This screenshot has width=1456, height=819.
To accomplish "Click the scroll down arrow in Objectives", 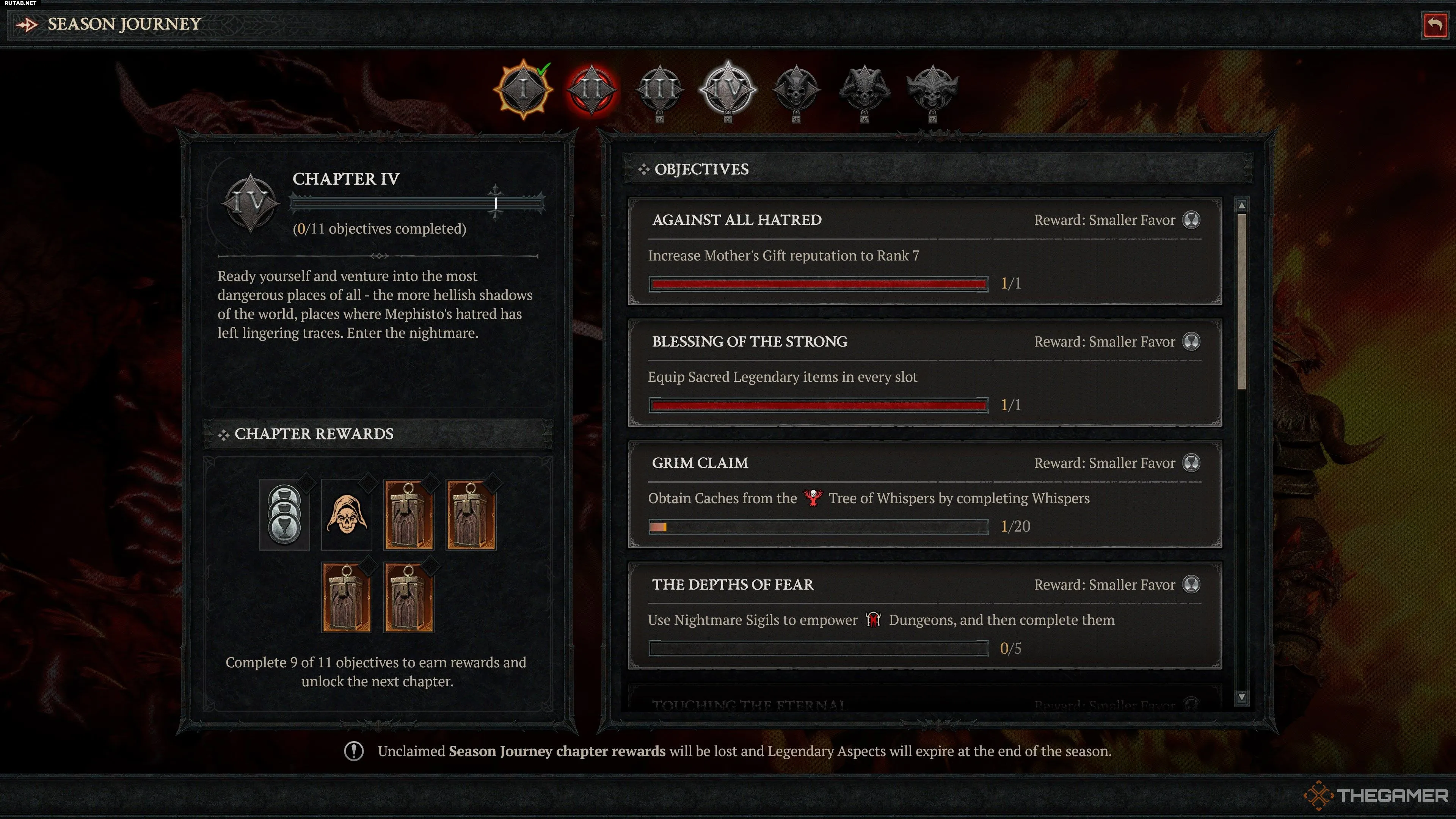I will 1242,698.
